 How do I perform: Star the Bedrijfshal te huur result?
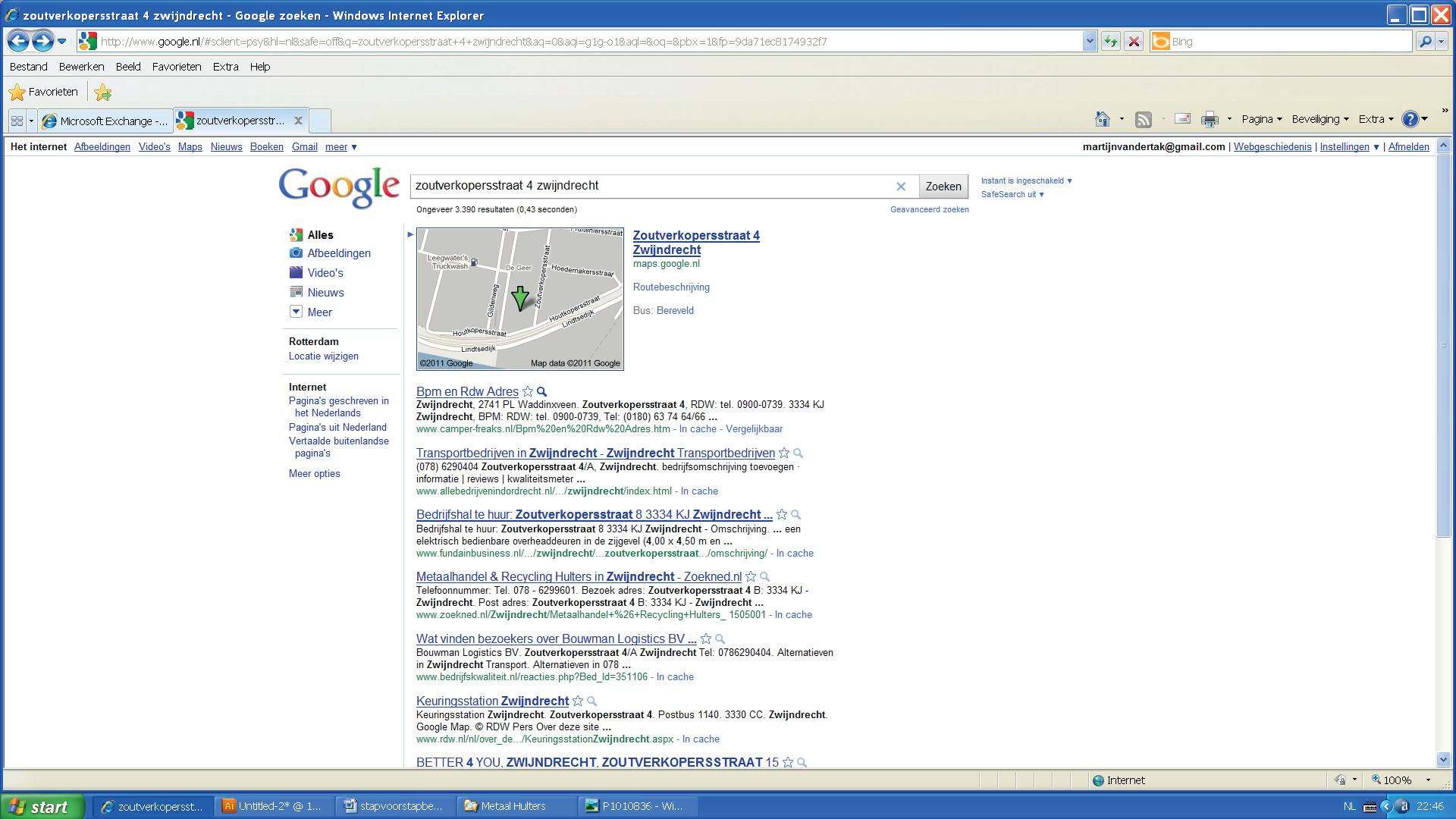(782, 515)
